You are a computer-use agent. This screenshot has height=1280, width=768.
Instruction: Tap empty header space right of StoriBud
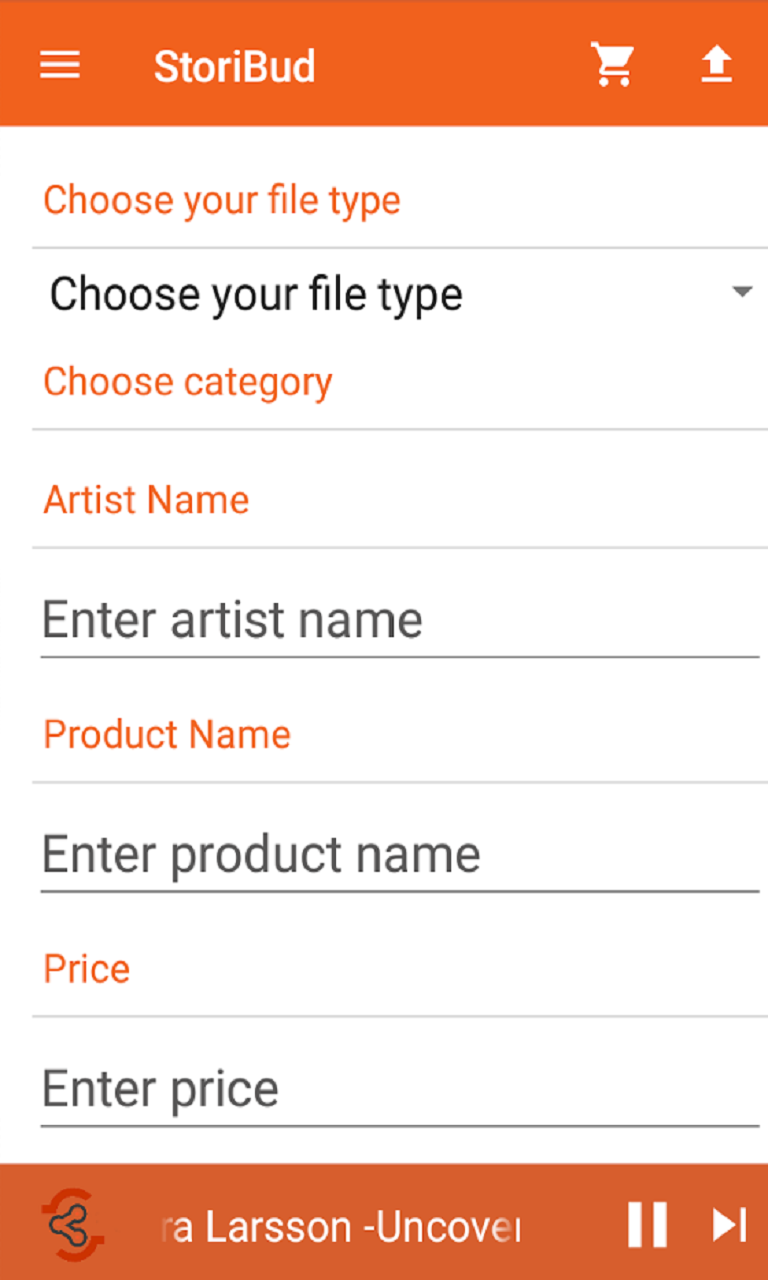coord(450,66)
